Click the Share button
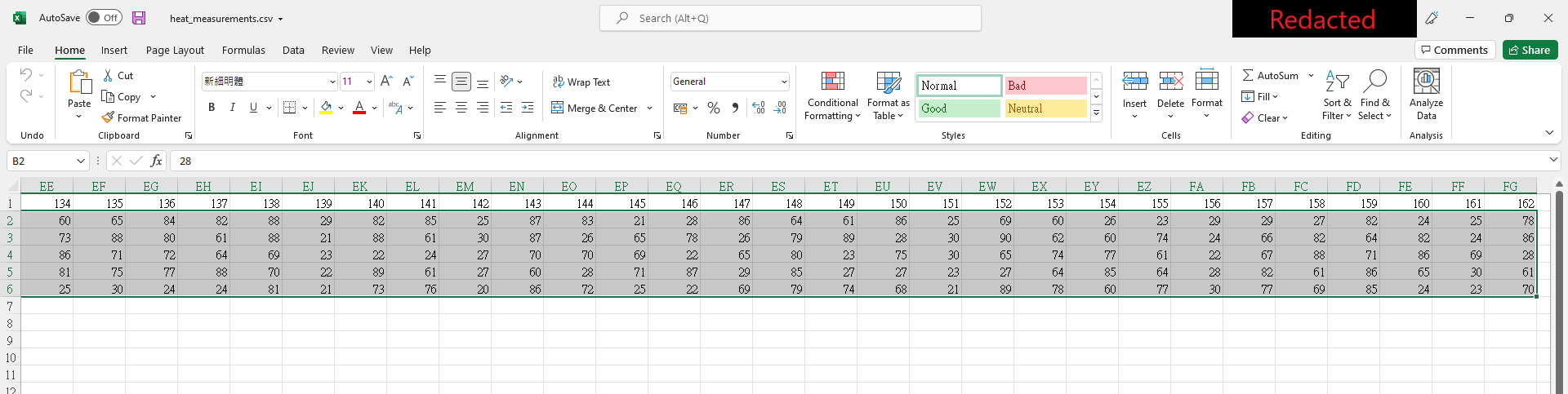This screenshot has height=394, width=1568. click(1530, 50)
